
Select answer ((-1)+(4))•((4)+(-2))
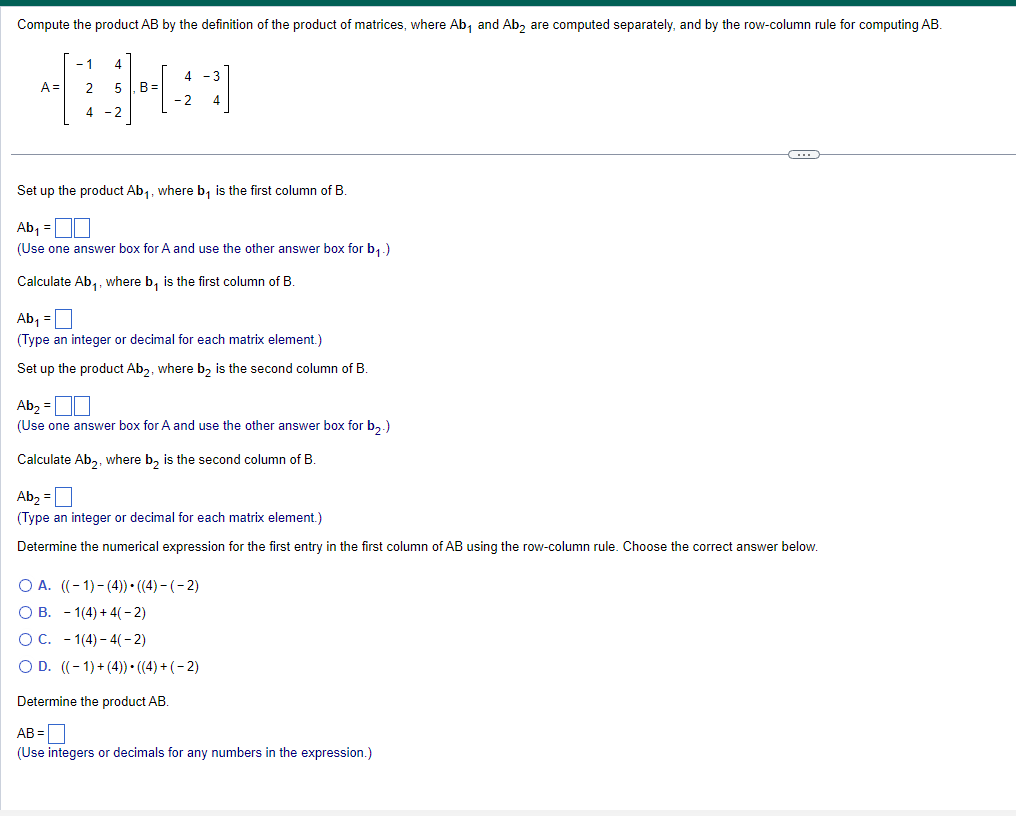[x=25, y=666]
